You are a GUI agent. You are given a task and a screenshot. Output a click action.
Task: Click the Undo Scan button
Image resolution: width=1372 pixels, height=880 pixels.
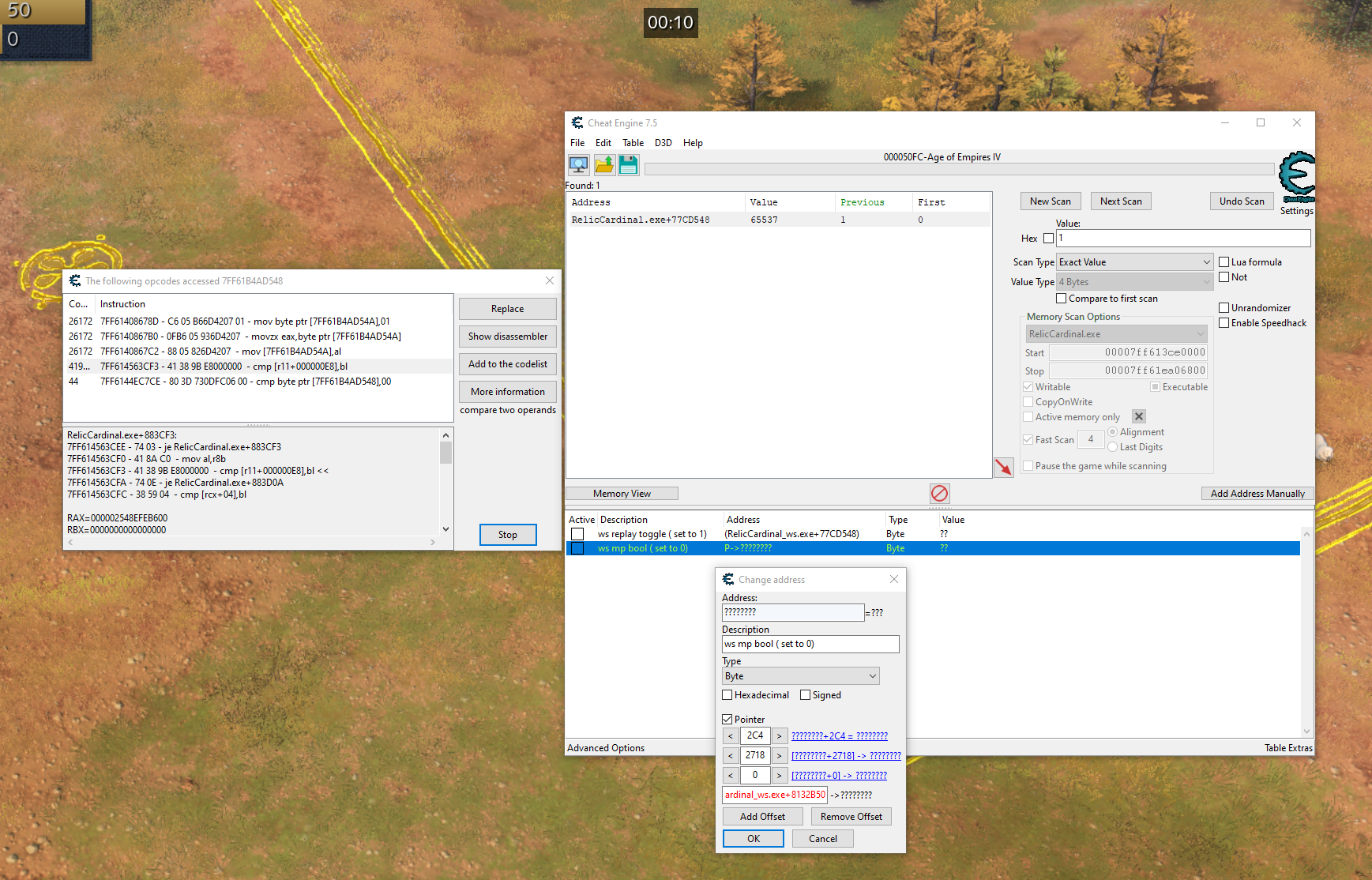1242,201
